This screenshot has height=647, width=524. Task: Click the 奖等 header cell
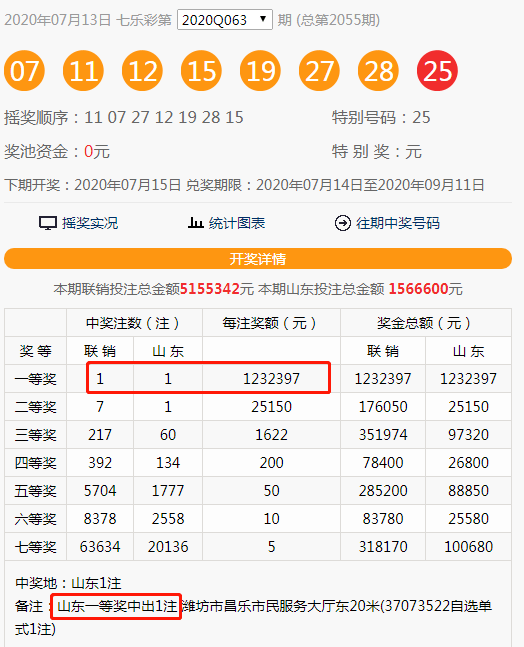pyautogui.click(x=35, y=351)
